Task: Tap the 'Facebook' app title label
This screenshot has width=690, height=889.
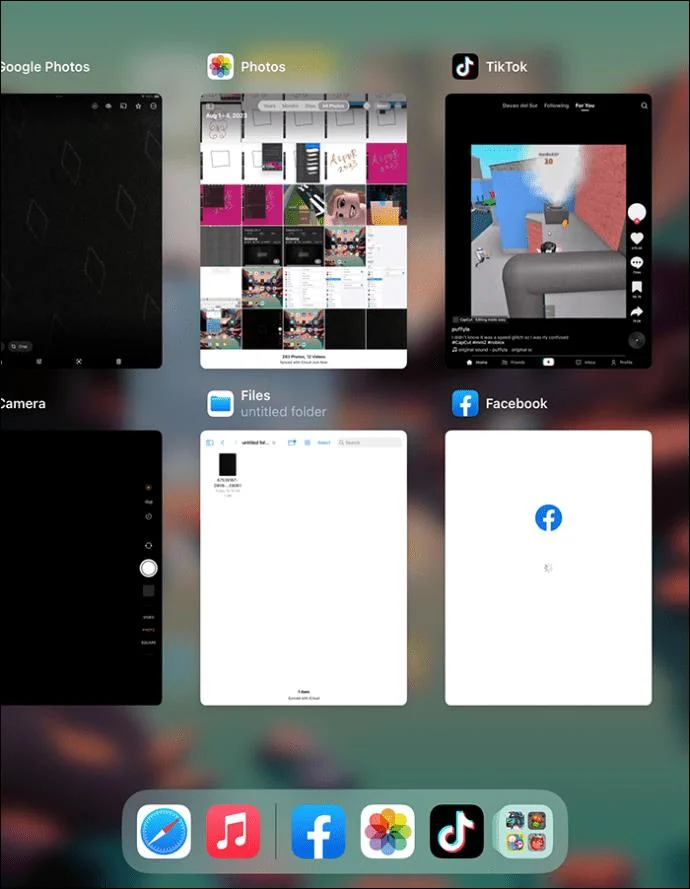Action: coord(517,404)
